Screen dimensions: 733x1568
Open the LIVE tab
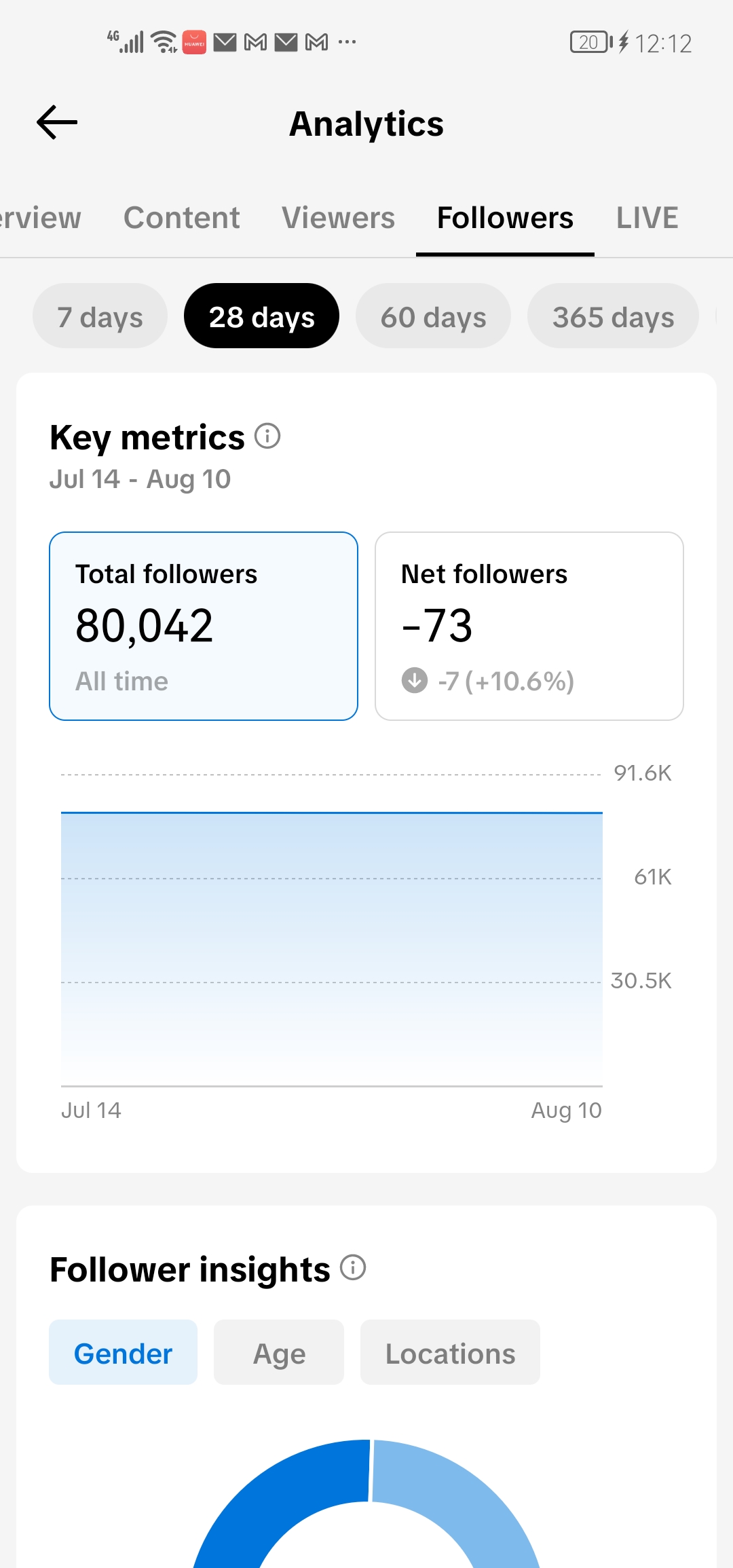[x=647, y=218]
